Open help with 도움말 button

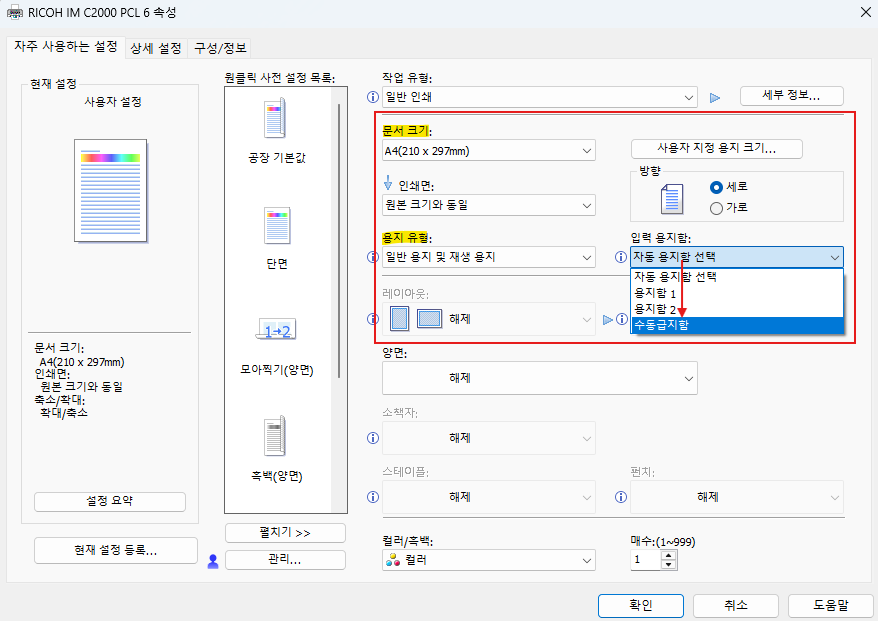click(831, 605)
